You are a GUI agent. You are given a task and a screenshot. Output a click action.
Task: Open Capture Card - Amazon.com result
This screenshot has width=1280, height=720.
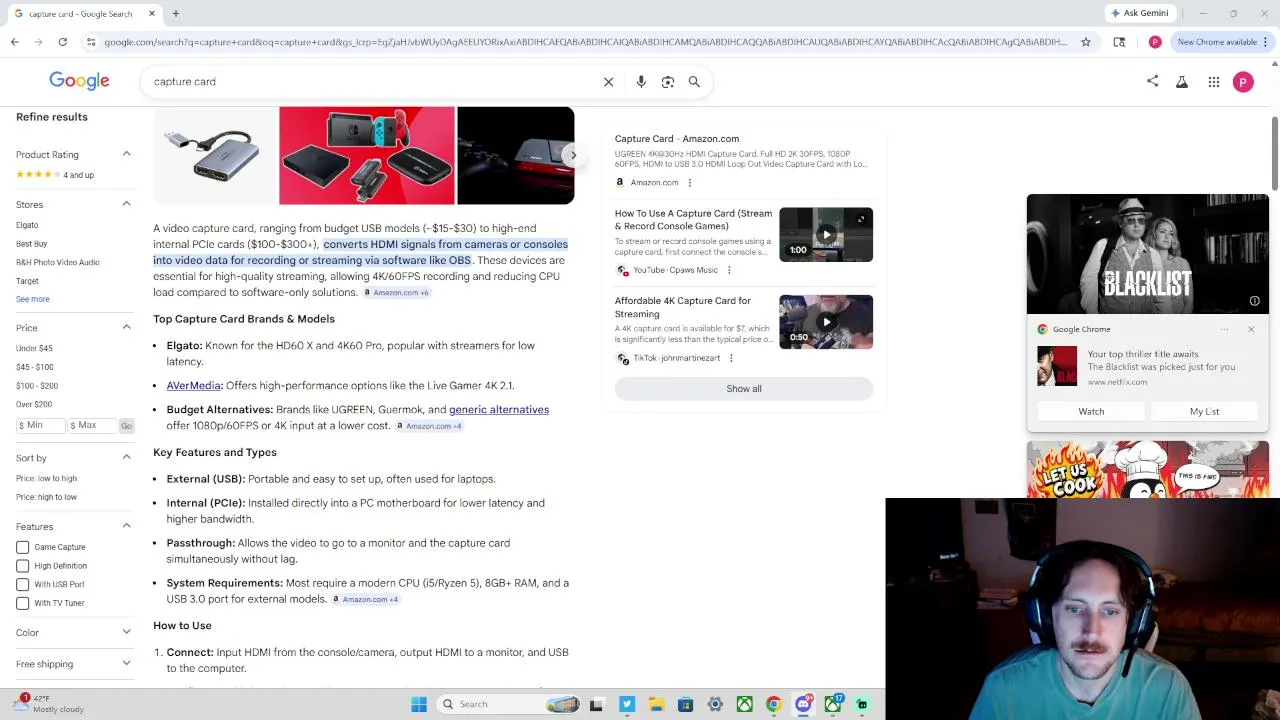677,139
